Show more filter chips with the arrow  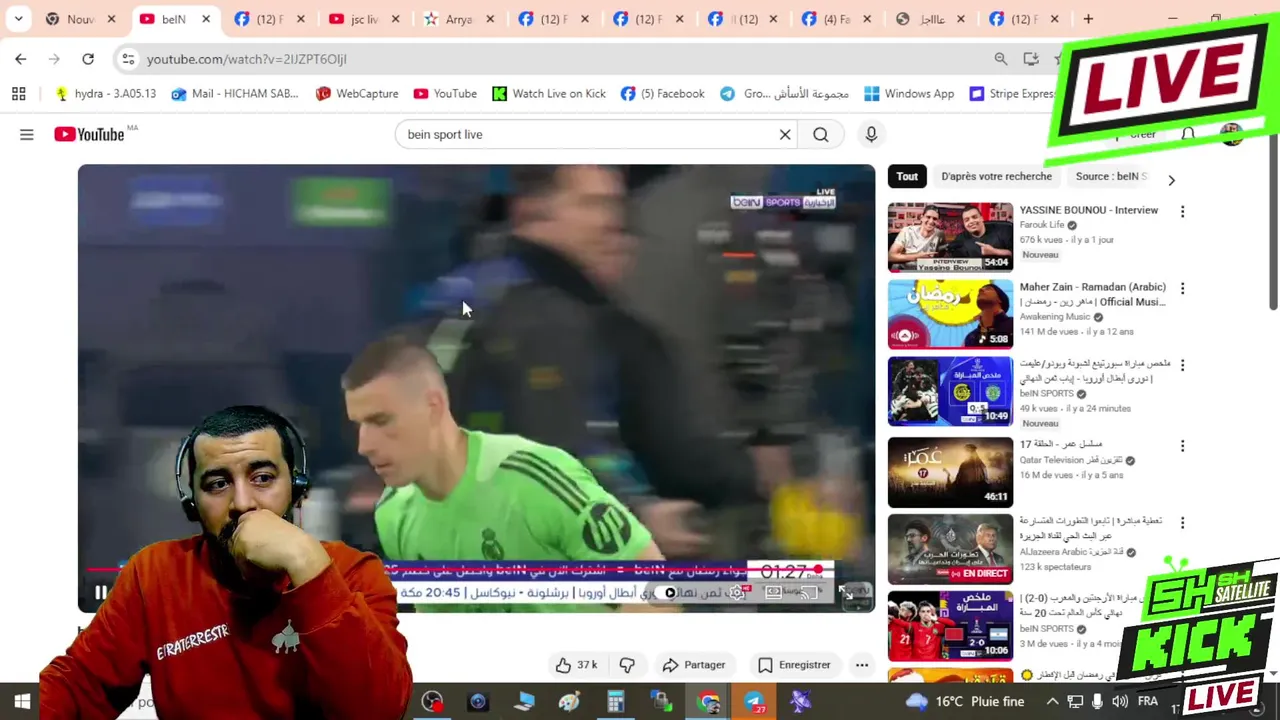1171,180
